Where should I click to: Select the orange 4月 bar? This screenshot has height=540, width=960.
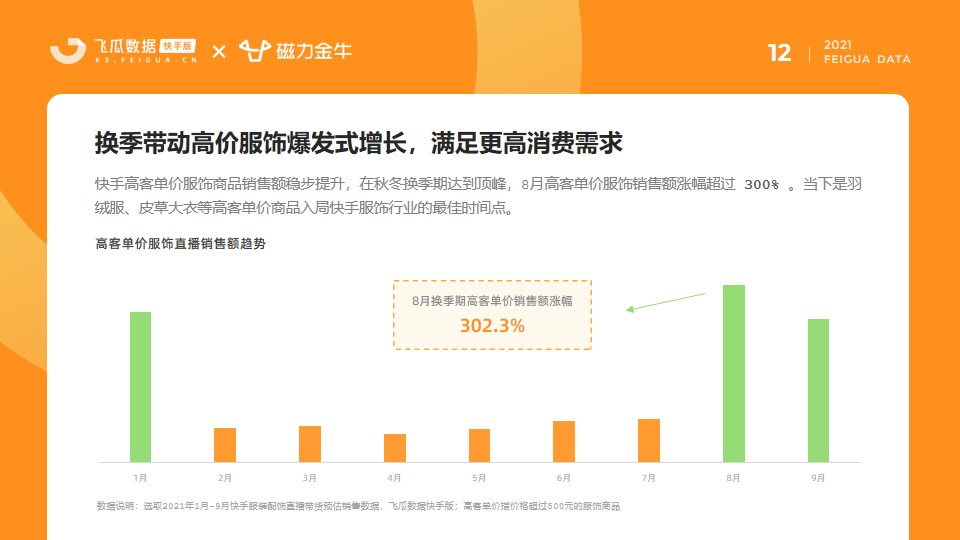395,448
